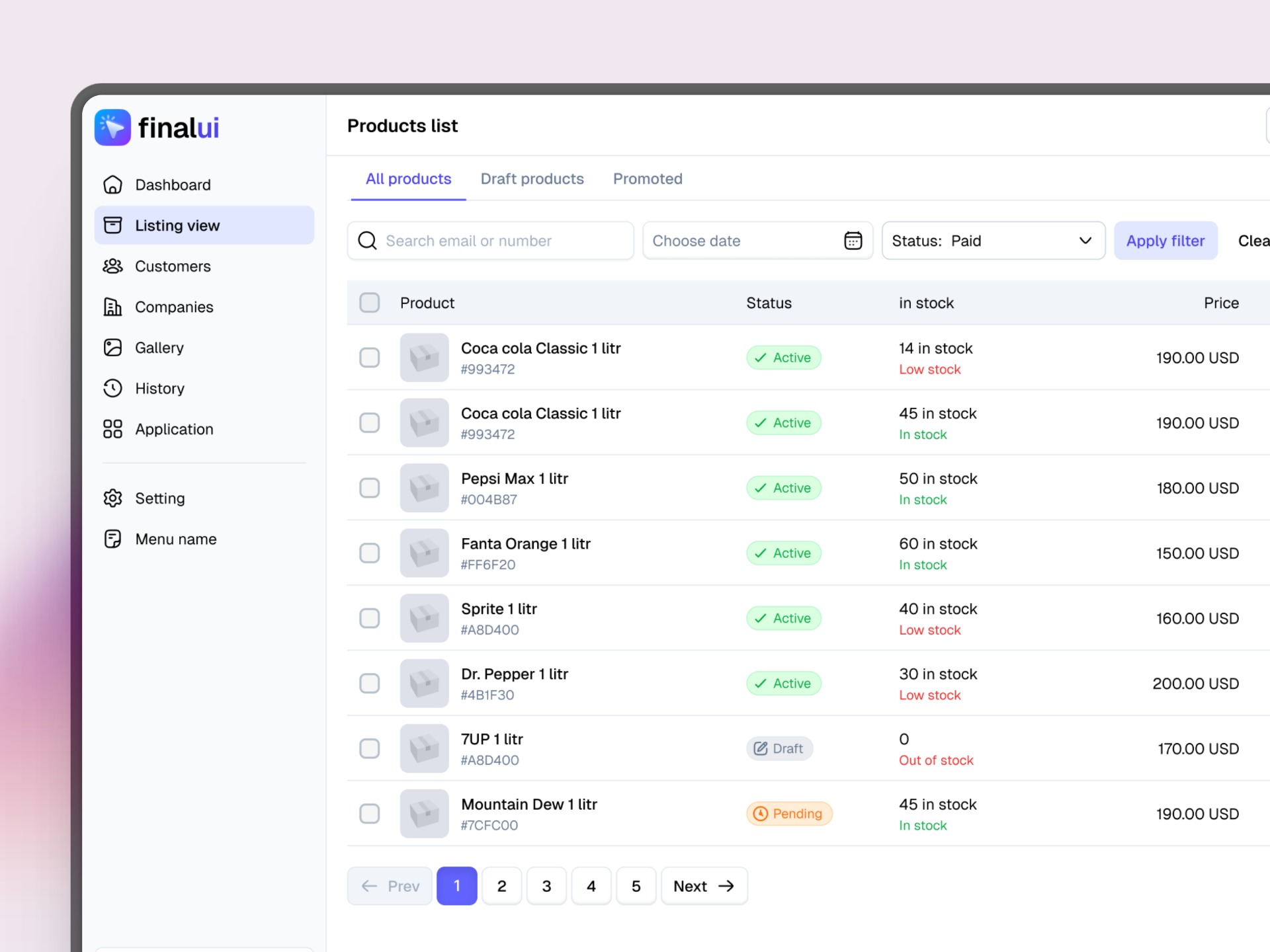Open the Gallery section
Image resolution: width=1270 pixels, height=952 pixels.
159,347
